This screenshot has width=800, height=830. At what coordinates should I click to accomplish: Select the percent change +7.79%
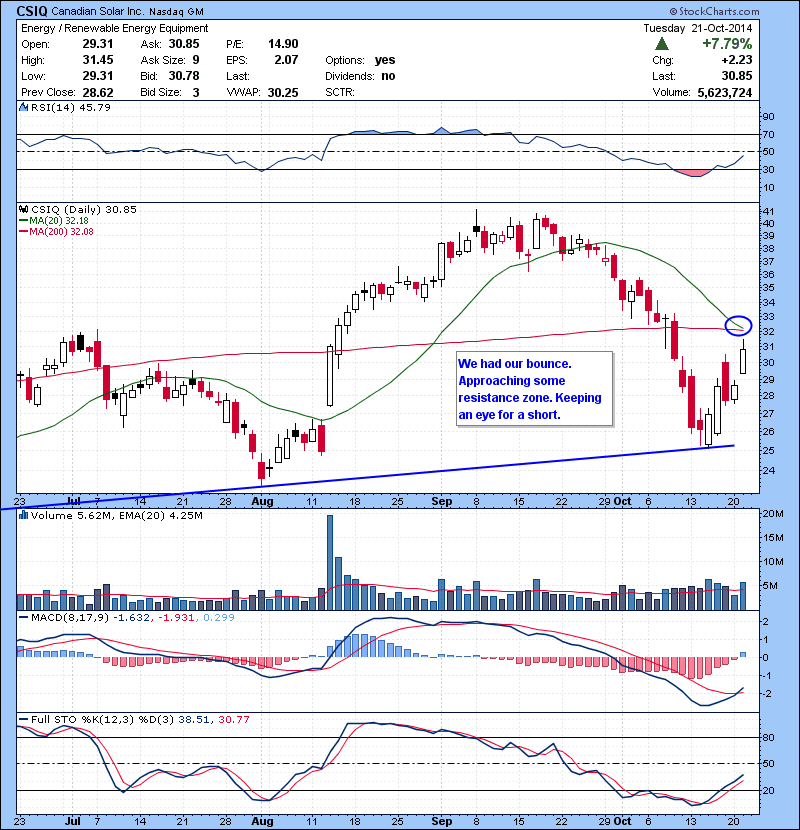tap(727, 43)
